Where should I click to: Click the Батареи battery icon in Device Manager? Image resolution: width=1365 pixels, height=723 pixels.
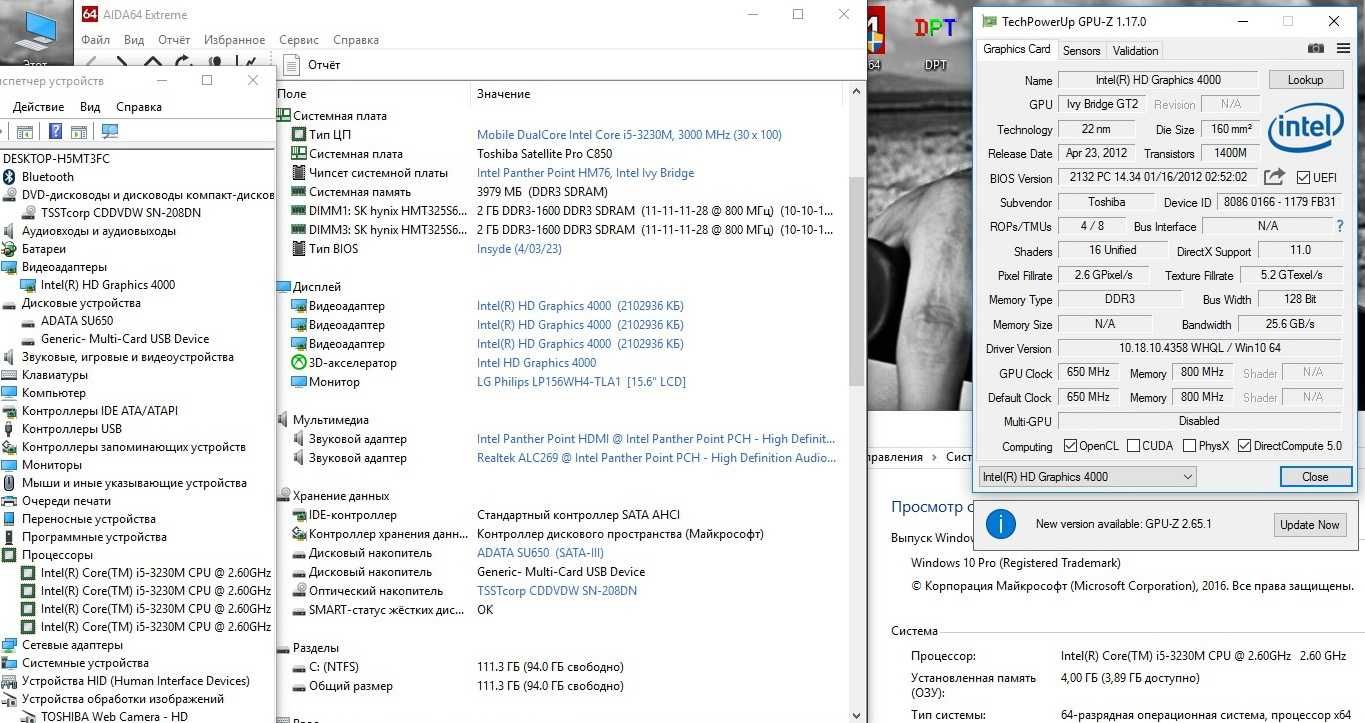coord(10,249)
